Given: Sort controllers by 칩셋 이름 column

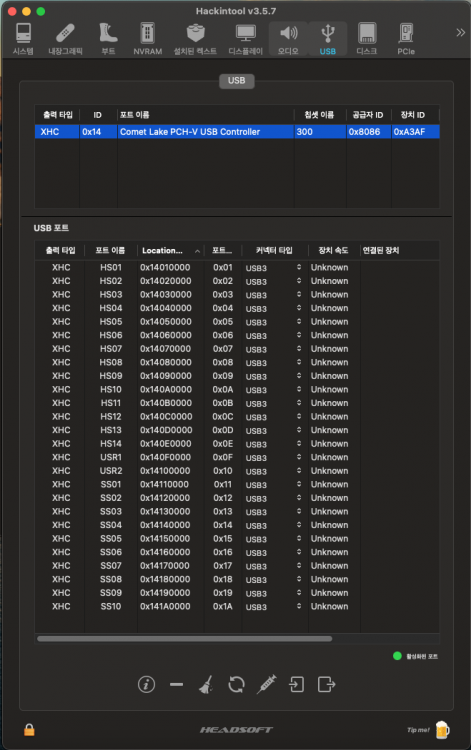Looking at the screenshot, I should pos(319,115).
